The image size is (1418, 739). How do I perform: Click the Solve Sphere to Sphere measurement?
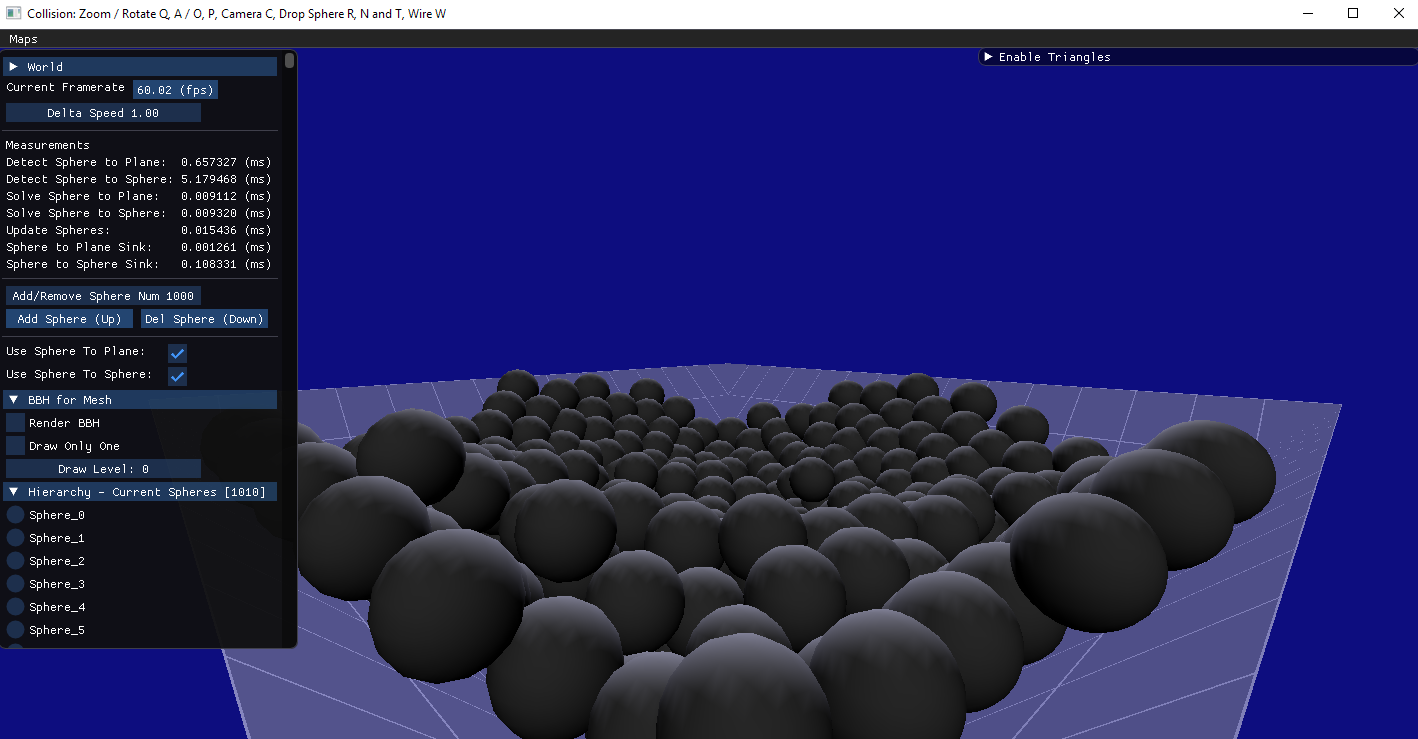click(138, 213)
